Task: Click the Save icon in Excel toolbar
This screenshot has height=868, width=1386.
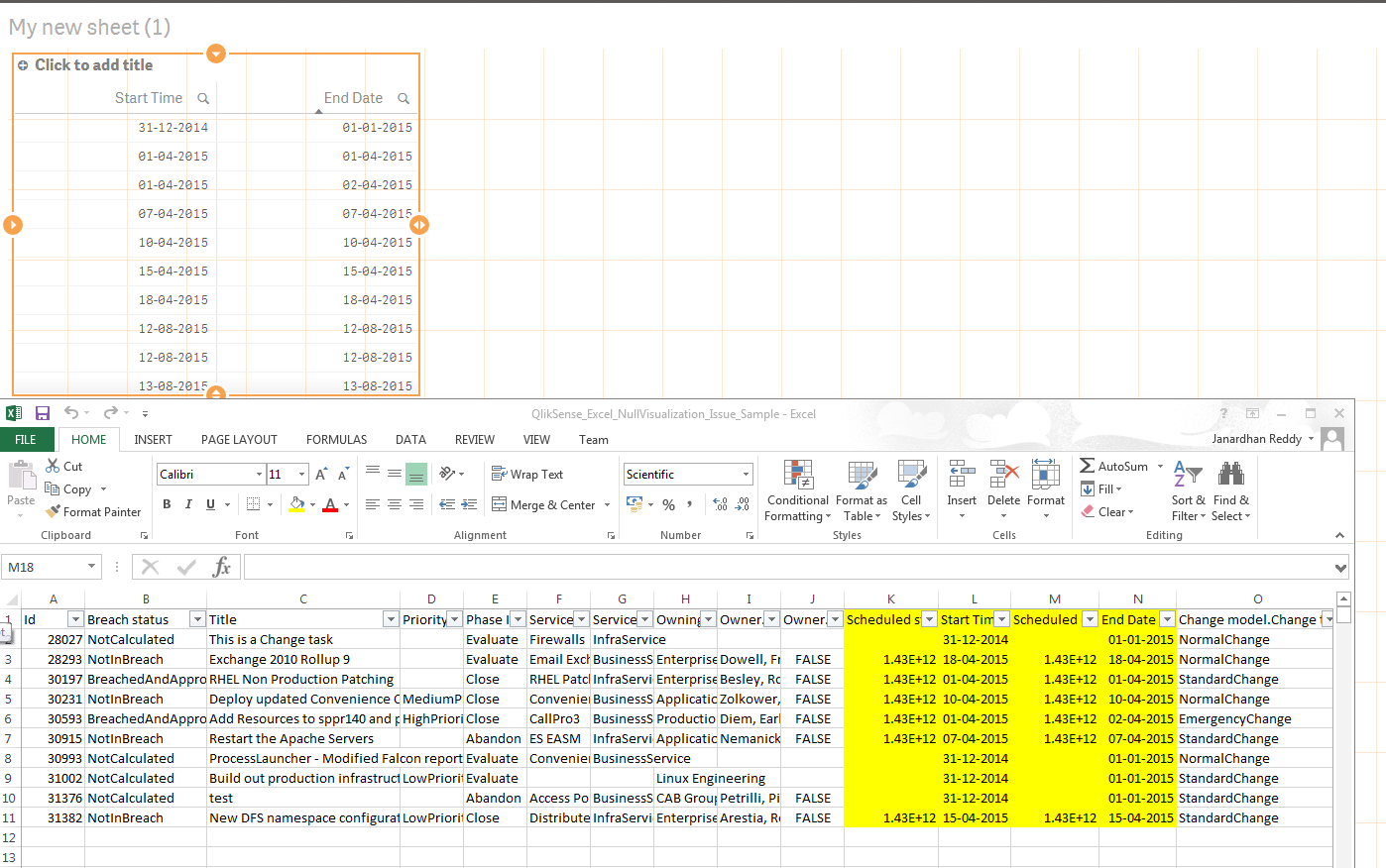Action: (43, 413)
